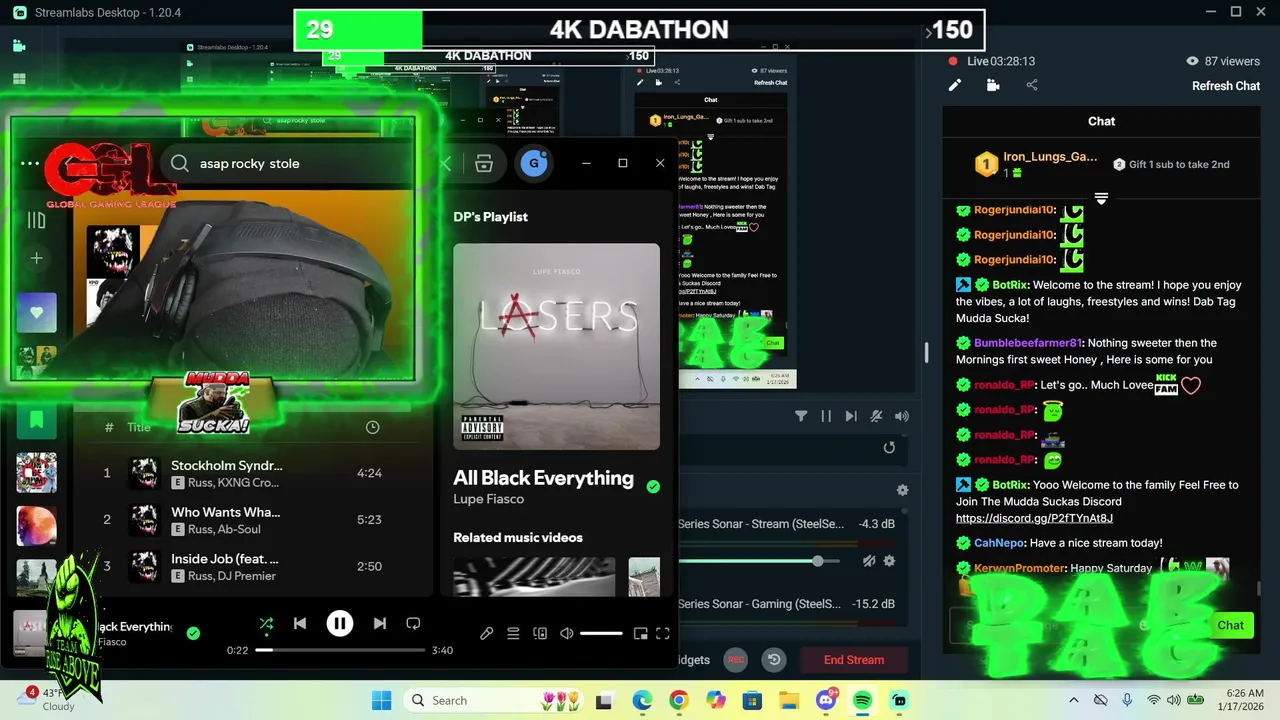Image resolution: width=1280 pixels, height=720 pixels.
Task: Enter Spotify full screen view
Action: pyautogui.click(x=663, y=633)
